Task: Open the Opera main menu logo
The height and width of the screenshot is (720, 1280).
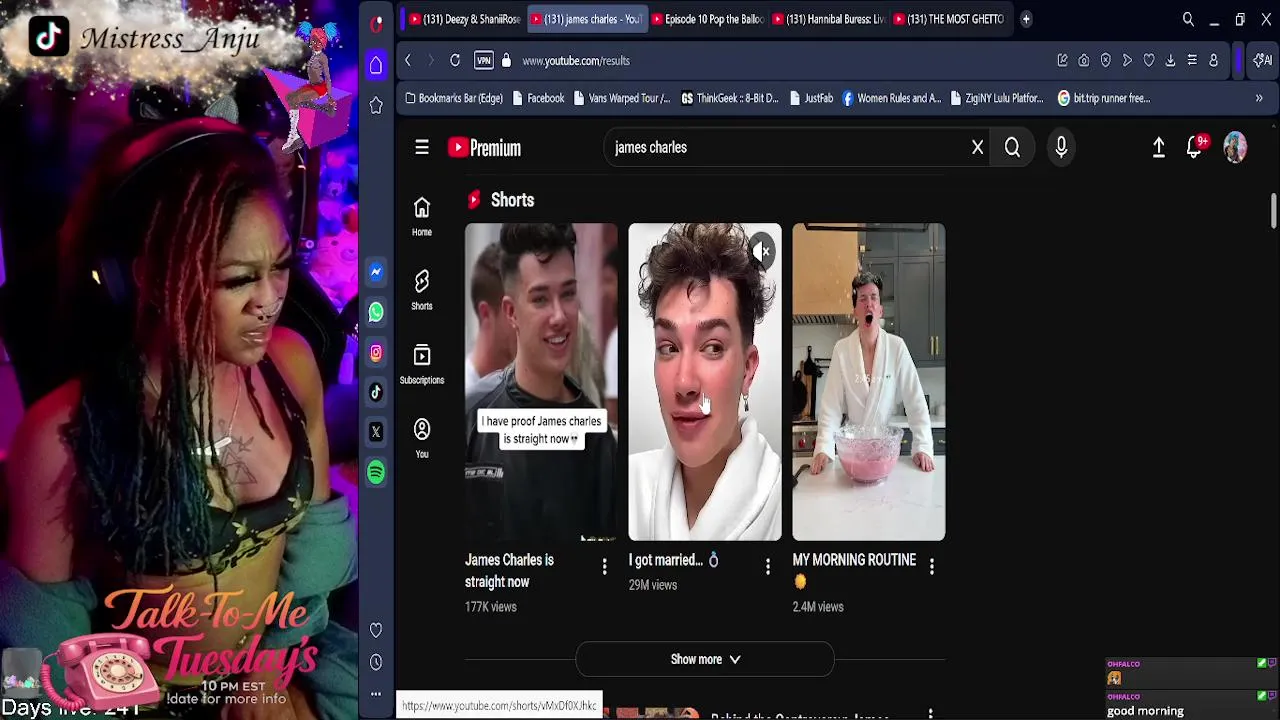Action: (376, 23)
